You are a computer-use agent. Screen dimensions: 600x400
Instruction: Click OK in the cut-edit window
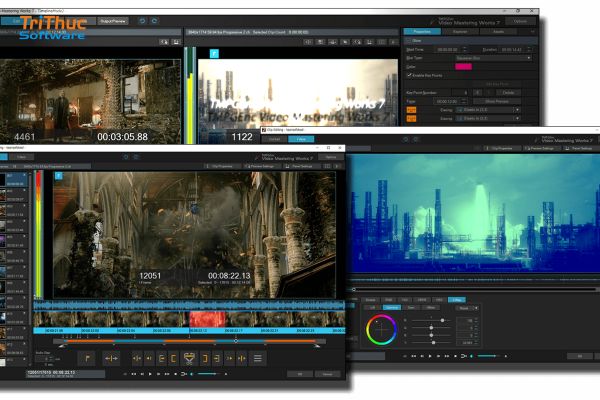[300, 374]
